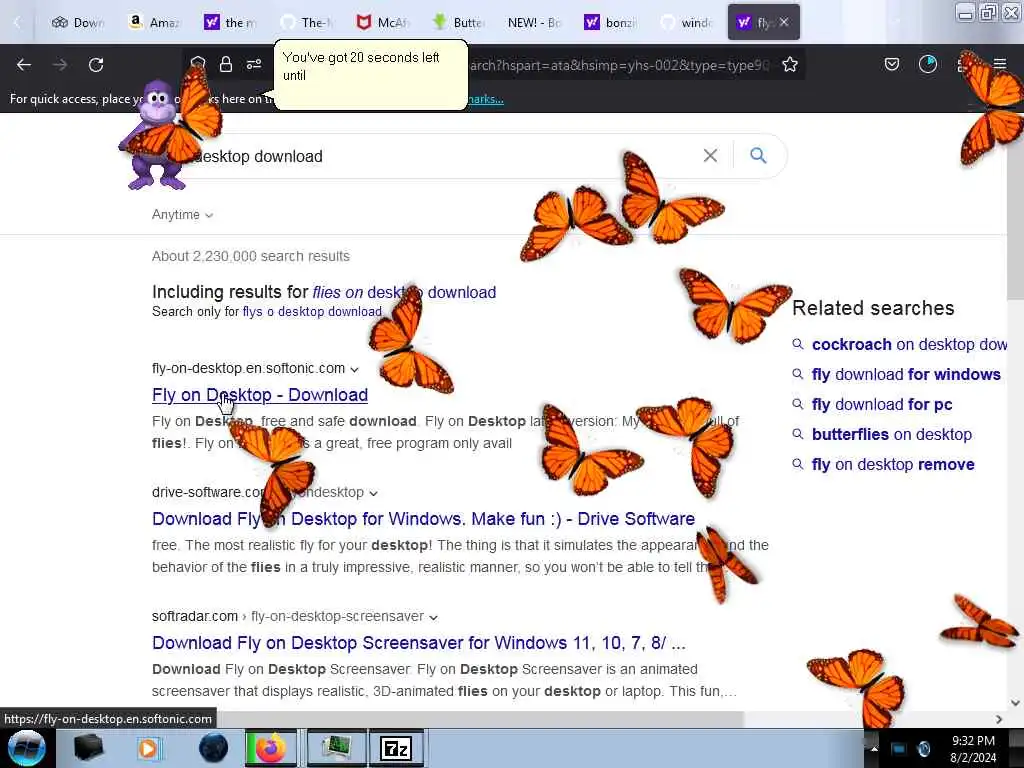
Task: Click the purple BonziBuddy gorilla
Action: [155, 135]
